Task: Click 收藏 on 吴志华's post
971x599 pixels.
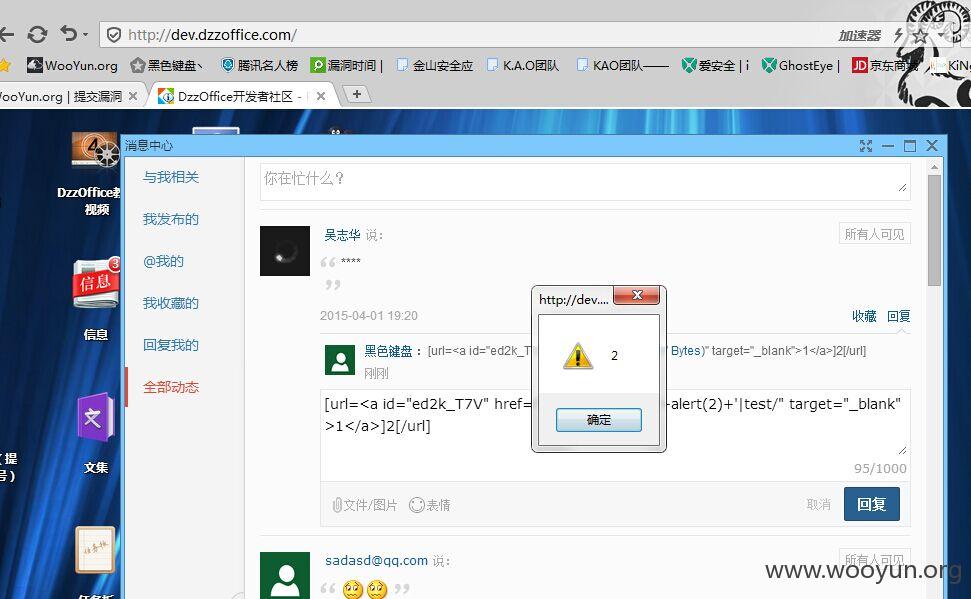Action: [864, 317]
